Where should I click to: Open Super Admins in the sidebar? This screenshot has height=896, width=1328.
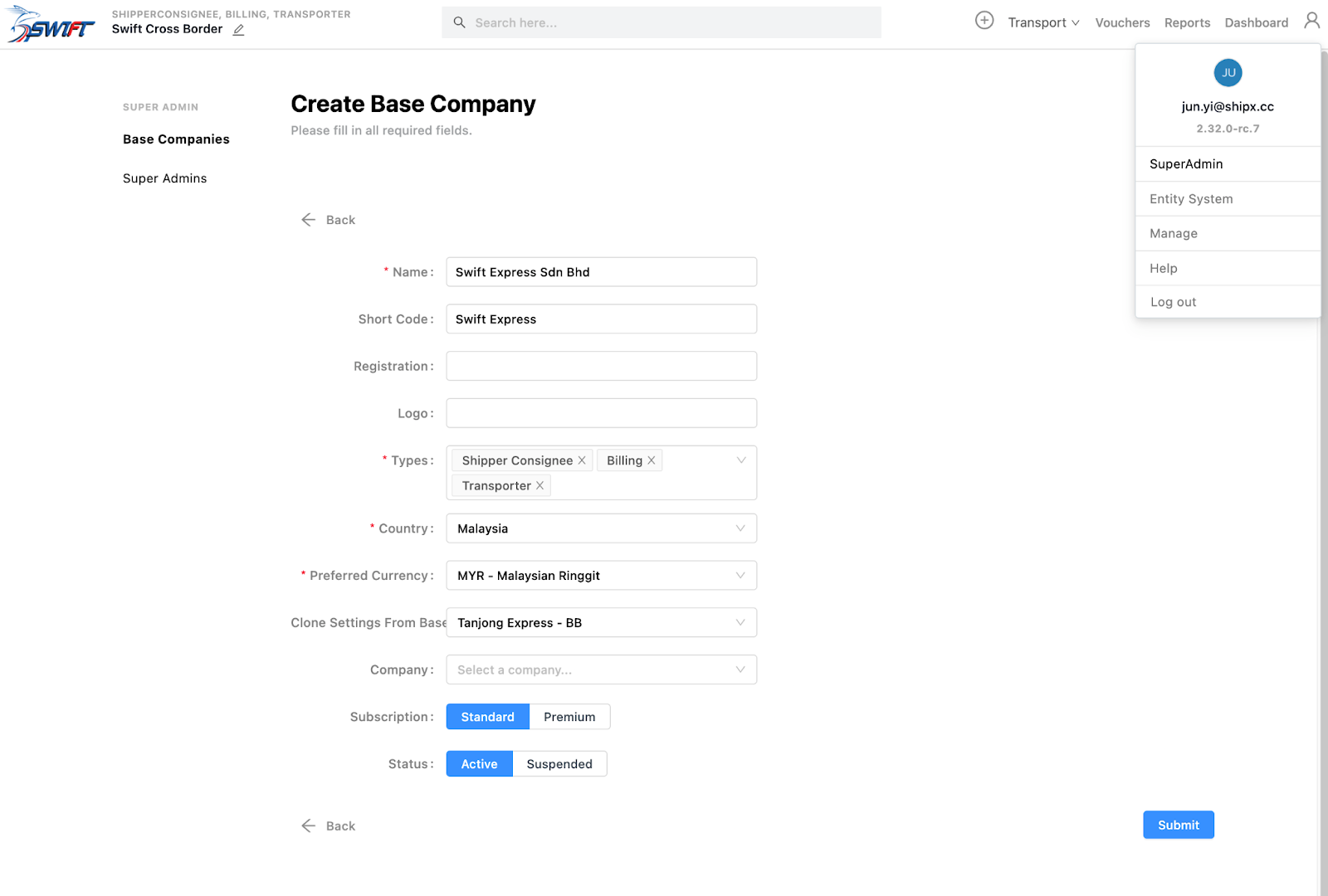(x=164, y=178)
